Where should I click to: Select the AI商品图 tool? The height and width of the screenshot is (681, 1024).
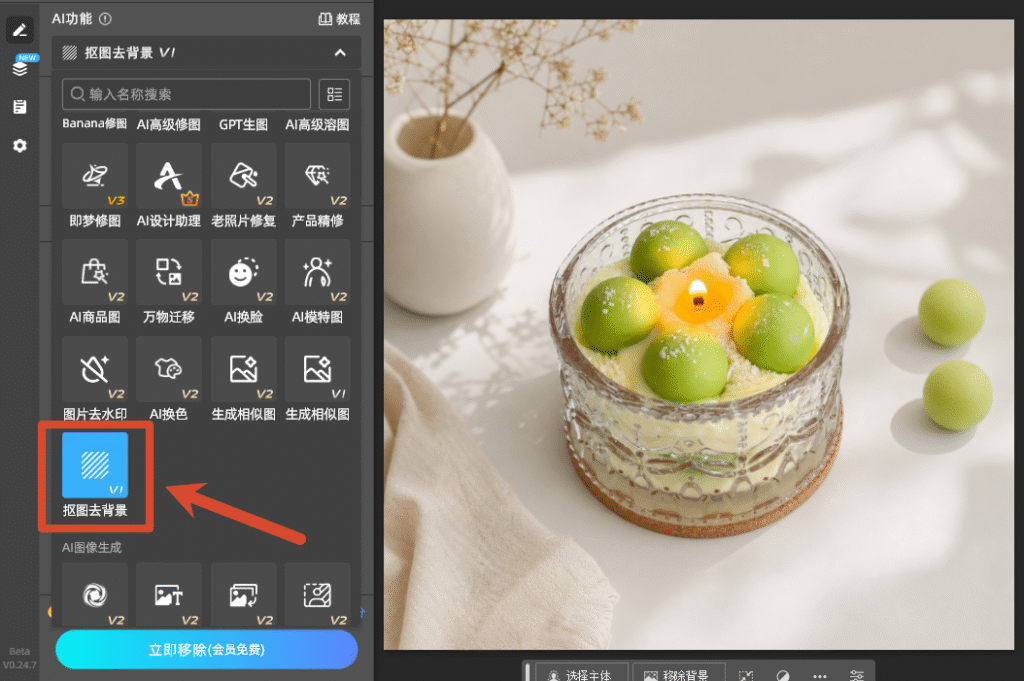click(x=95, y=283)
